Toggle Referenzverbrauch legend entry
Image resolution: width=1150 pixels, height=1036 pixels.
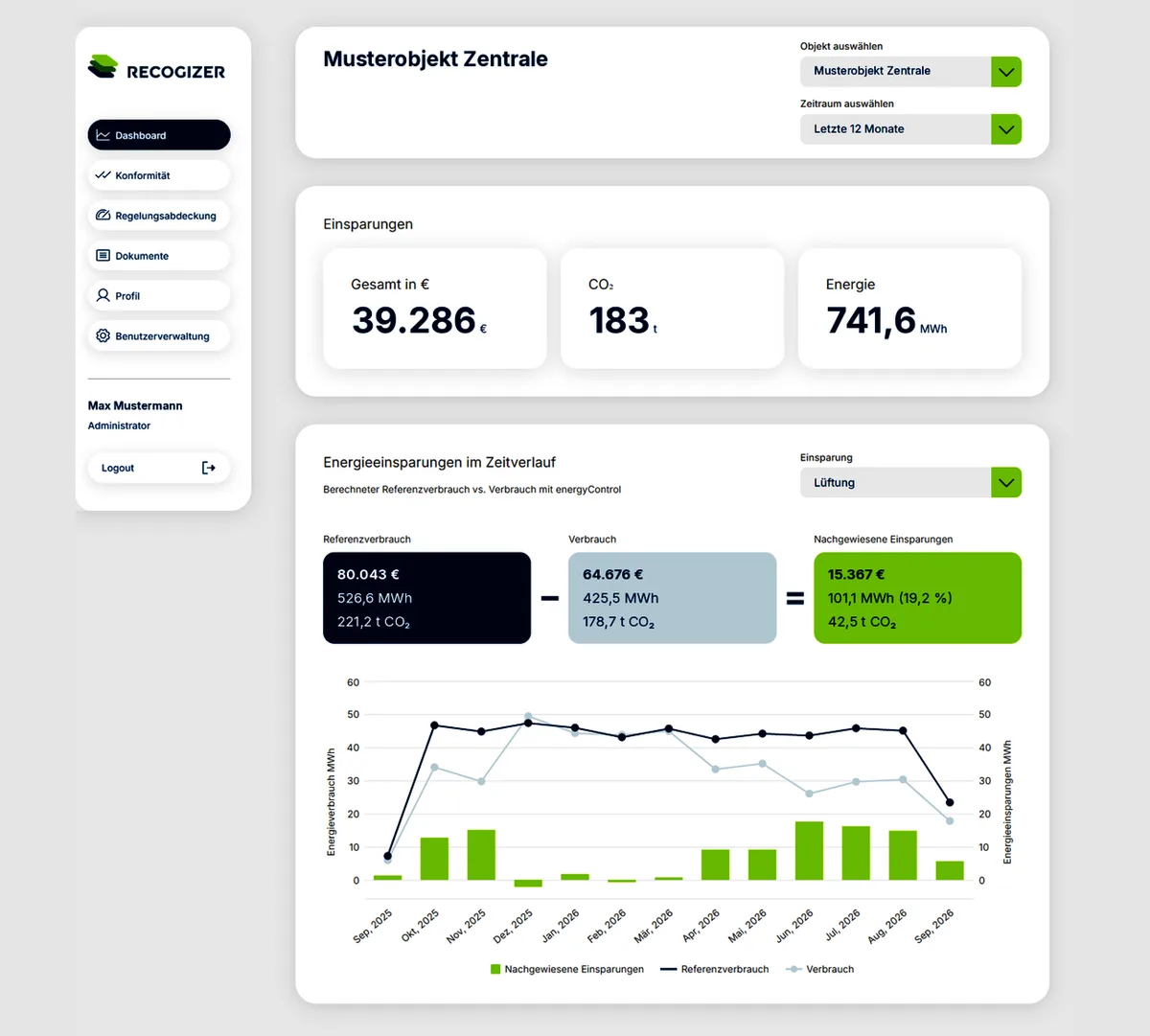(714, 969)
